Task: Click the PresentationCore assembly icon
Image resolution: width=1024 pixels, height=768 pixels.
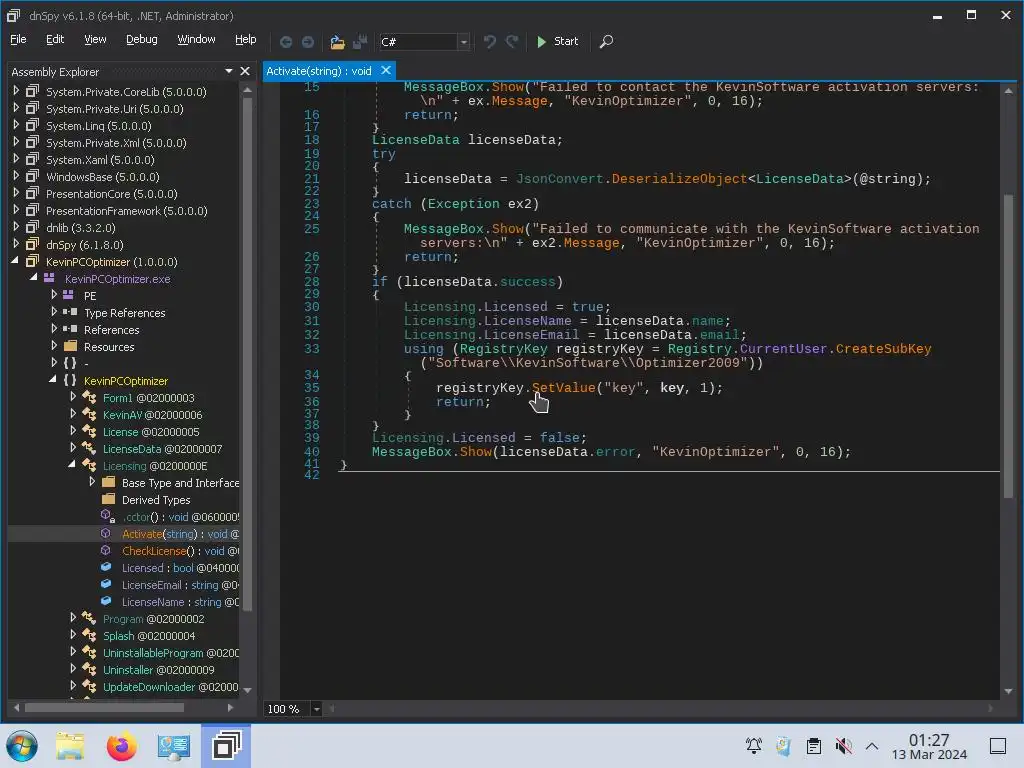Action: click(x=32, y=193)
